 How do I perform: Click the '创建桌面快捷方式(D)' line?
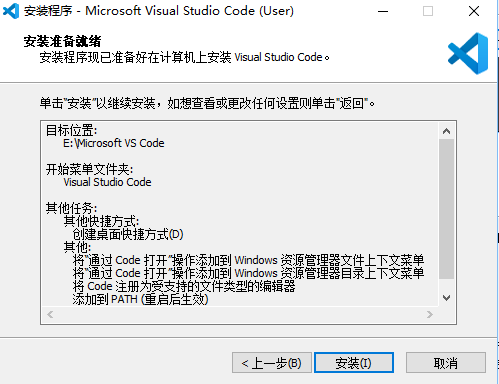(x=128, y=235)
